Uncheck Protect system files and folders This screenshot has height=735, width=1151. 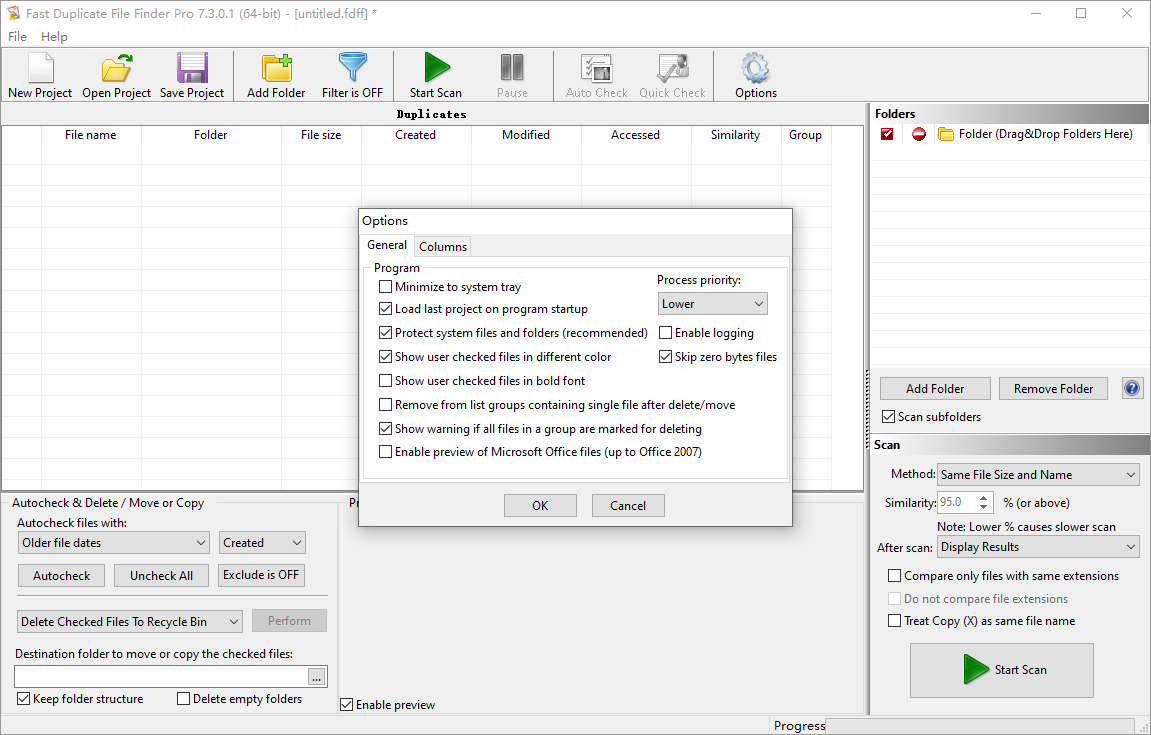pos(385,333)
